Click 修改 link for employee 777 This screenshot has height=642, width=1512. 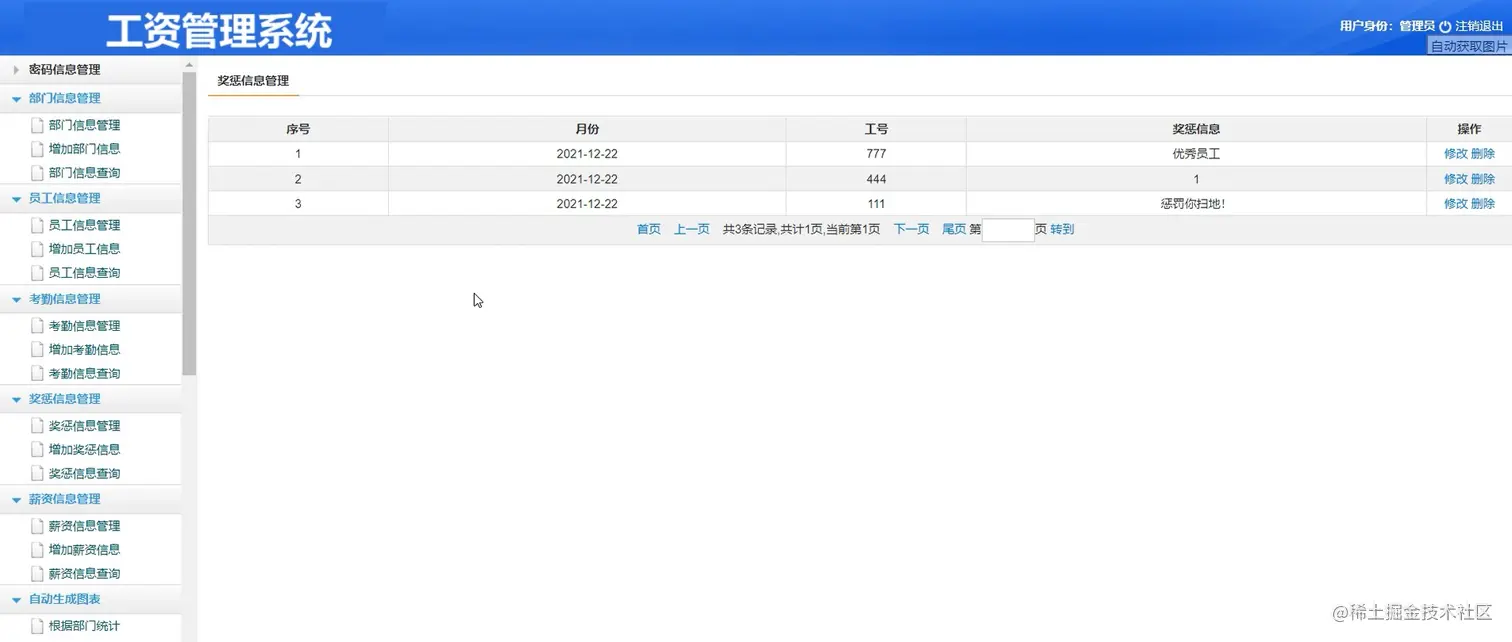[1455, 153]
